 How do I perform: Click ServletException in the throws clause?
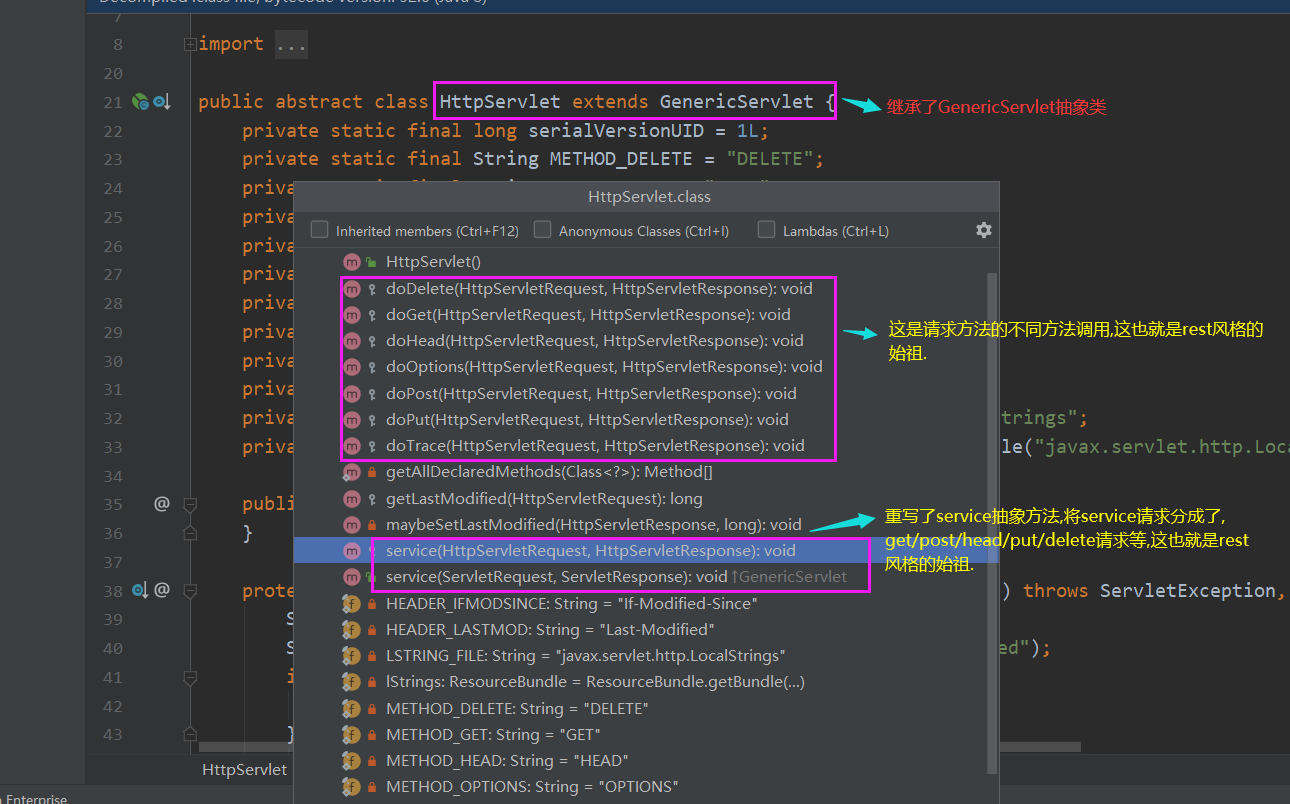[1186, 590]
